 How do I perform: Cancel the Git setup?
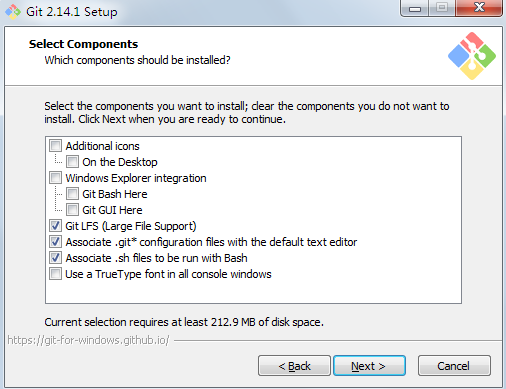pos(454,366)
